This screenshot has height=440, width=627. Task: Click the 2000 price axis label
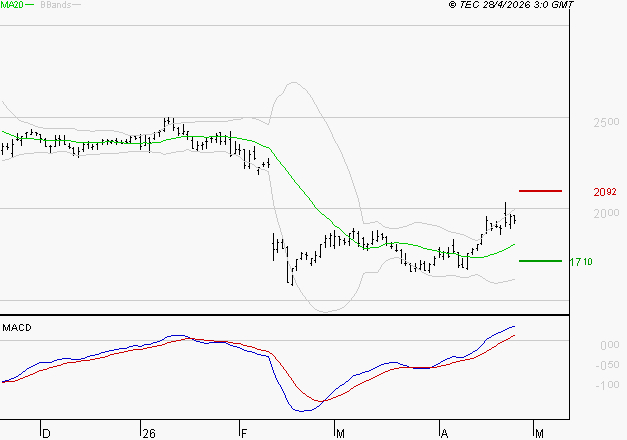click(x=607, y=213)
